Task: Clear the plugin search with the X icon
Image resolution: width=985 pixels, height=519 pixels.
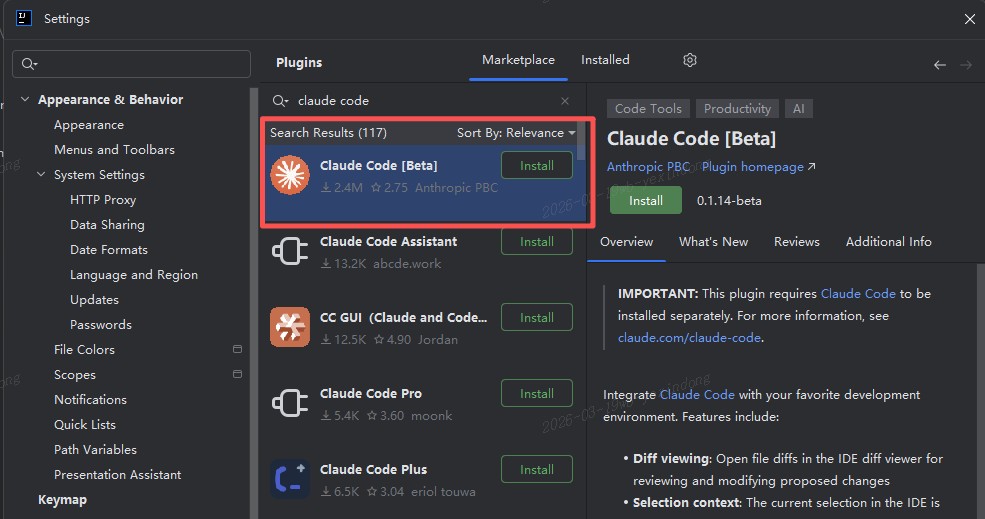Action: 565,101
